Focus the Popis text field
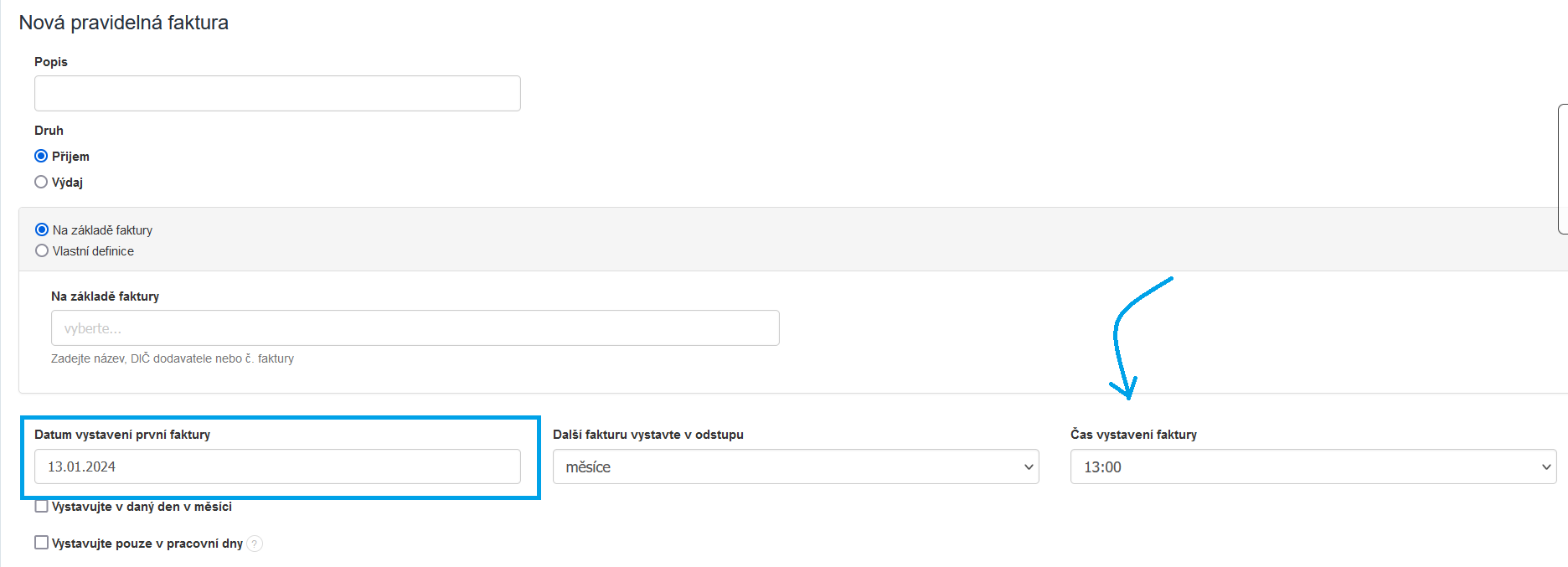Image resolution: width=1568 pixels, height=567 pixels. pyautogui.click(x=277, y=94)
